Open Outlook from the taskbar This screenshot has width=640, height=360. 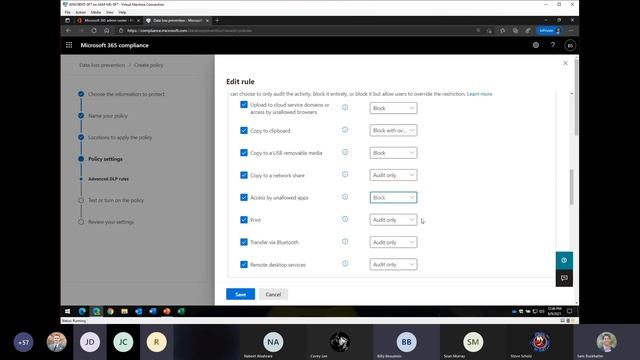pyautogui.click(x=139, y=311)
